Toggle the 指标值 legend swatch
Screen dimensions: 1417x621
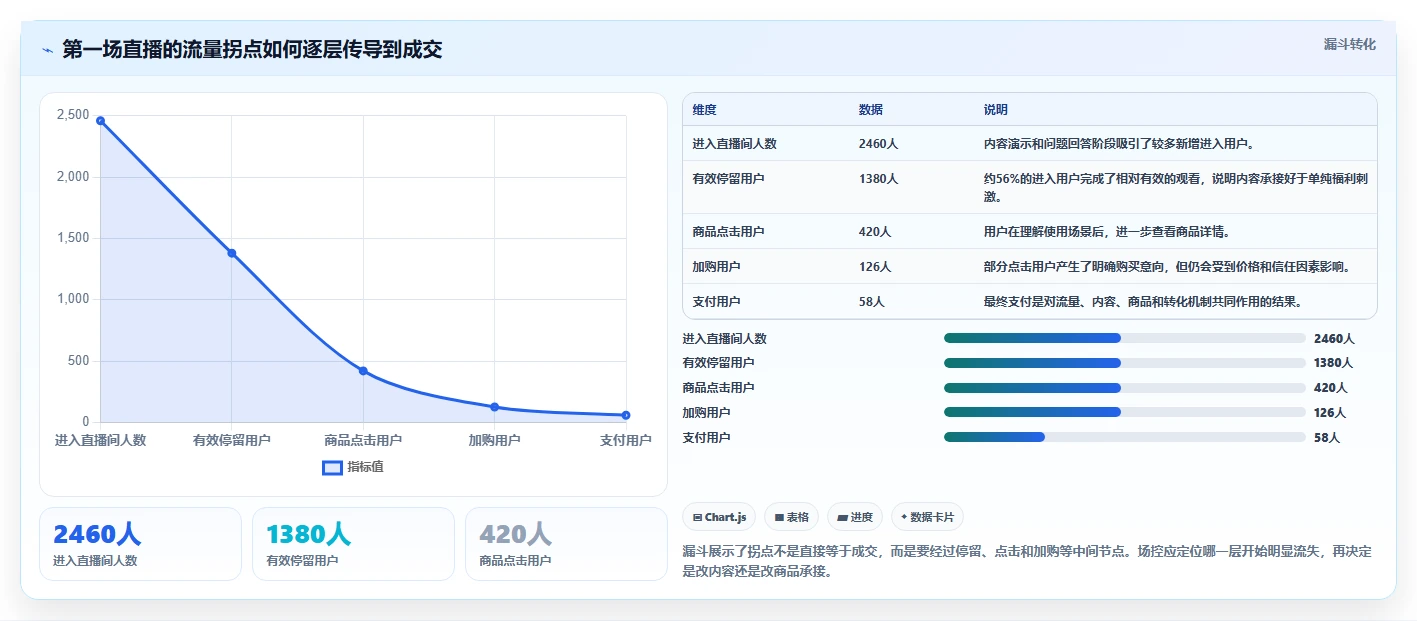point(332,467)
